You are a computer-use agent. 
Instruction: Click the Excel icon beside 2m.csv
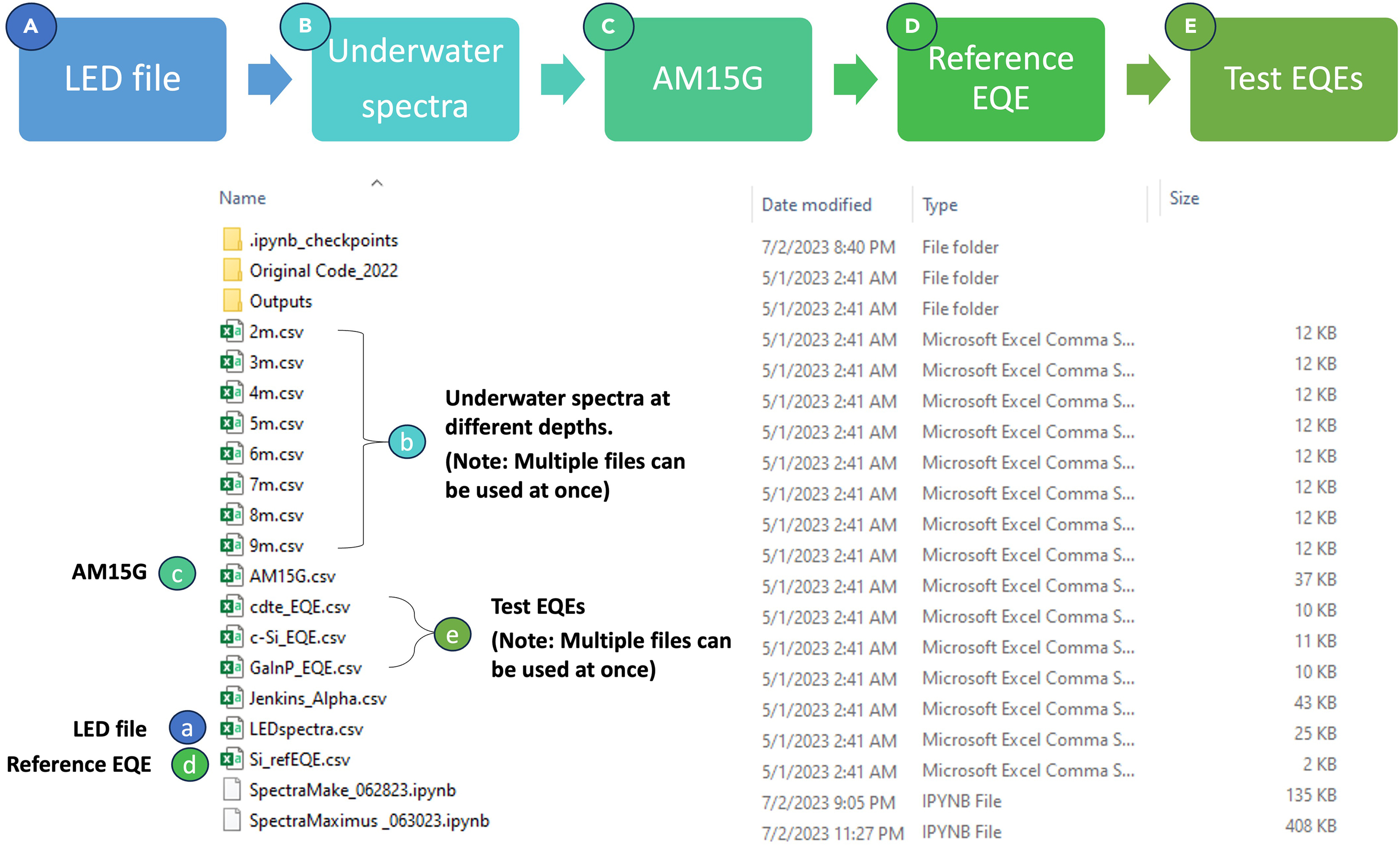coord(231,331)
